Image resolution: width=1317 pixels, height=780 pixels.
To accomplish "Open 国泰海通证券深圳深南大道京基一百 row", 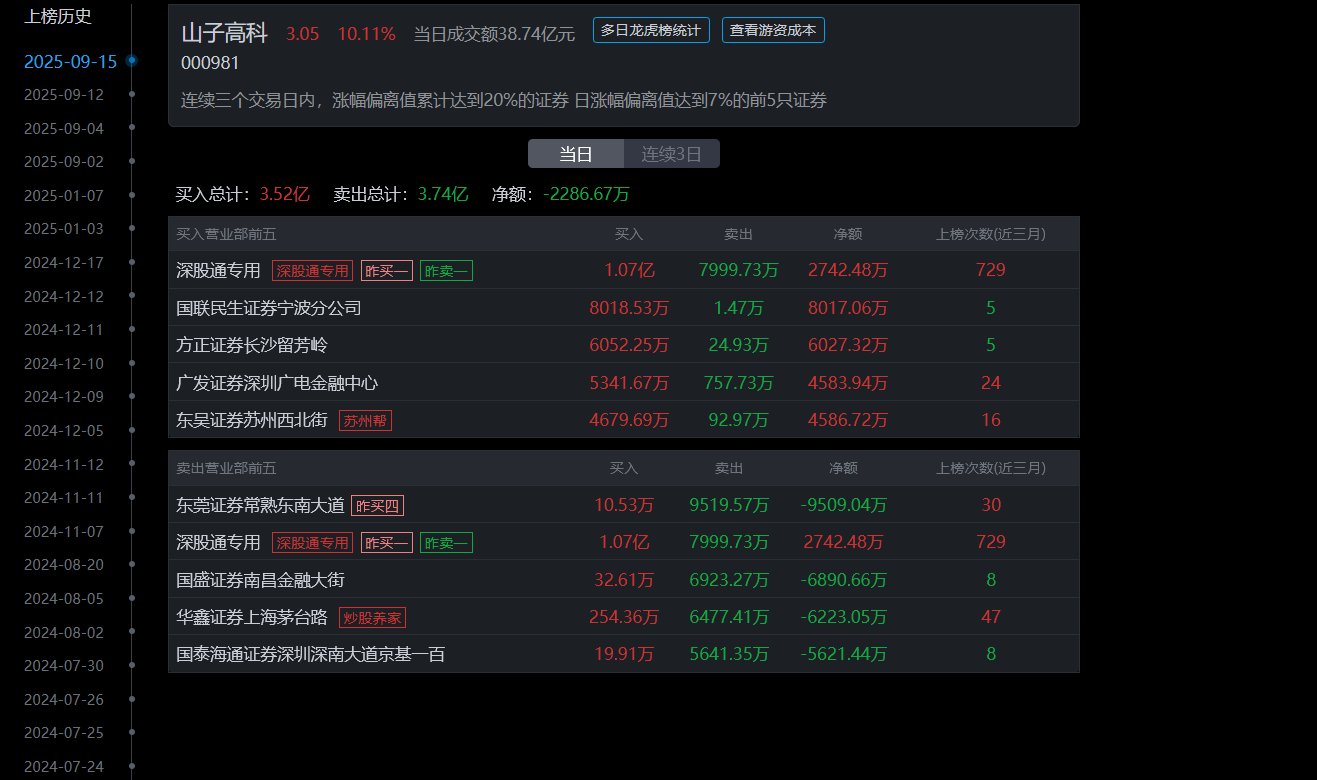I will [x=624, y=654].
